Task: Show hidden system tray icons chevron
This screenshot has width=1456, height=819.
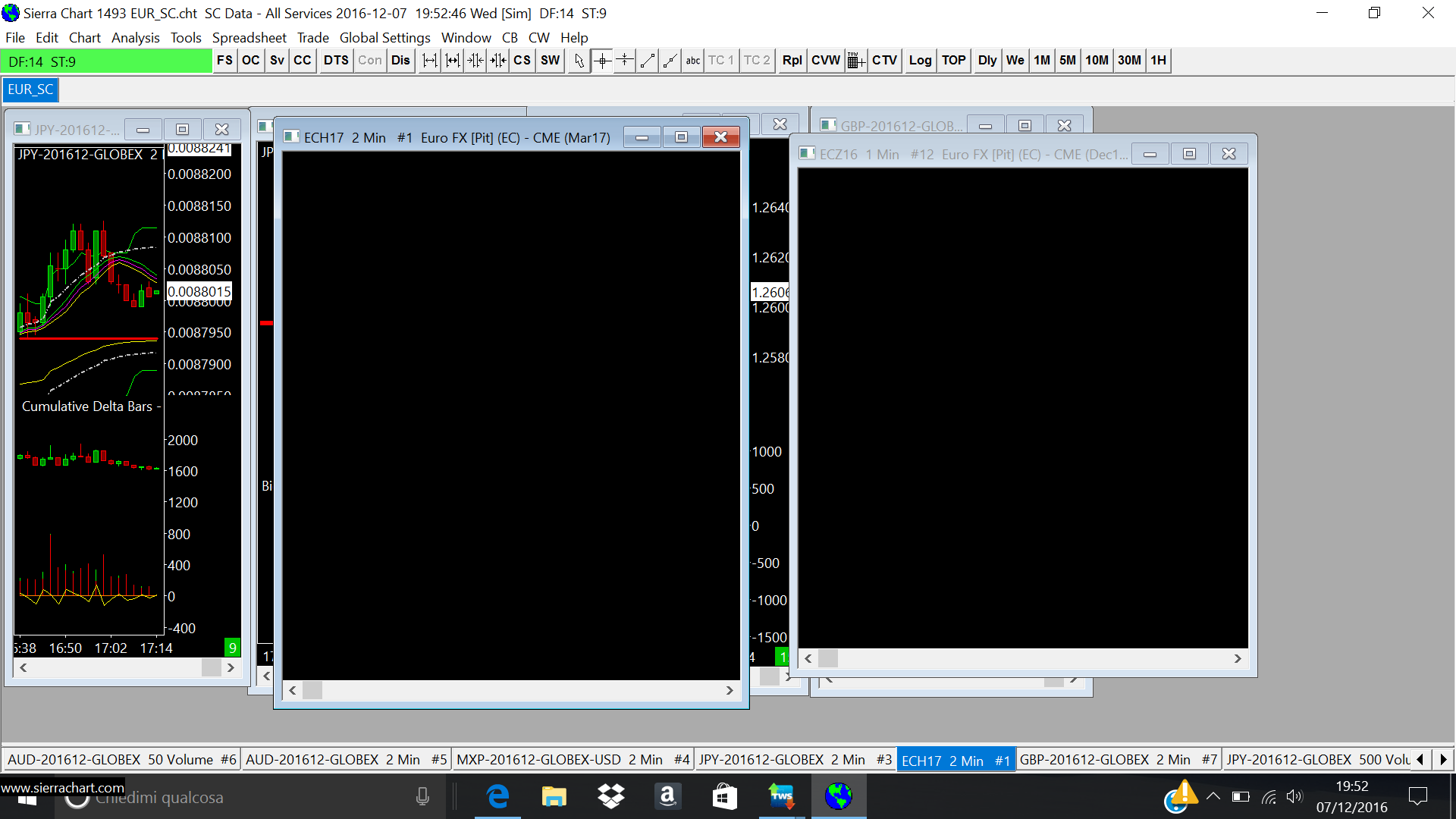Action: 1213,796
